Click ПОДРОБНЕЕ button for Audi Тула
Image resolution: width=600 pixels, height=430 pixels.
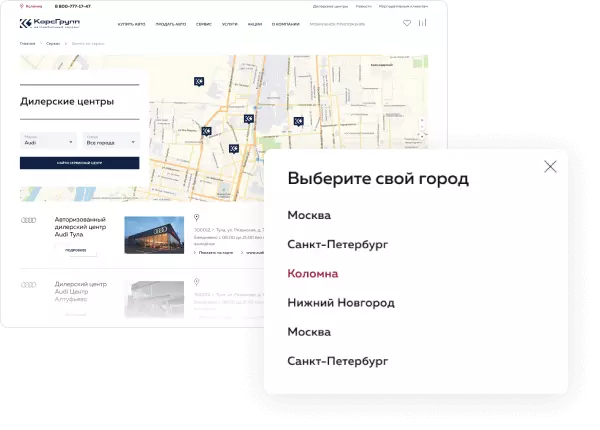pyautogui.click(x=76, y=250)
